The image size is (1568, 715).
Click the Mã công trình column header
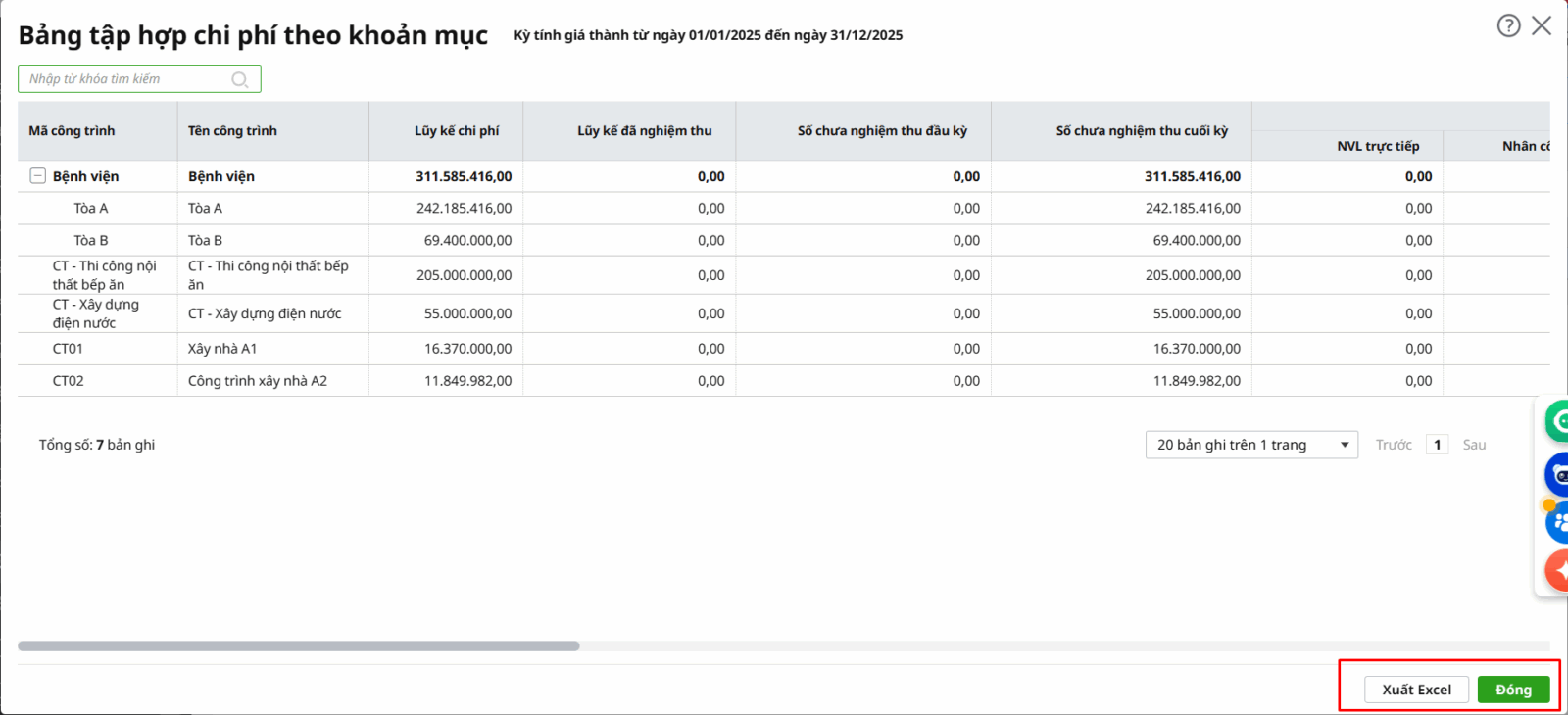point(73,131)
